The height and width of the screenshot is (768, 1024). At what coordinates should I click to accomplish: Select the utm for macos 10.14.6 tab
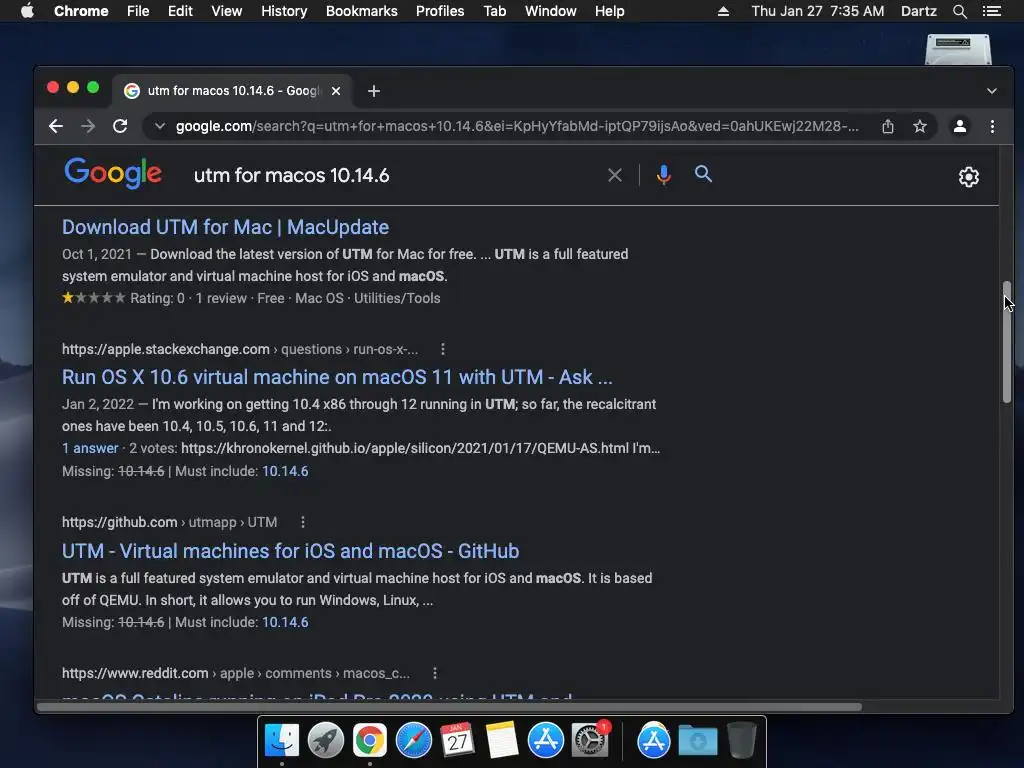point(233,91)
